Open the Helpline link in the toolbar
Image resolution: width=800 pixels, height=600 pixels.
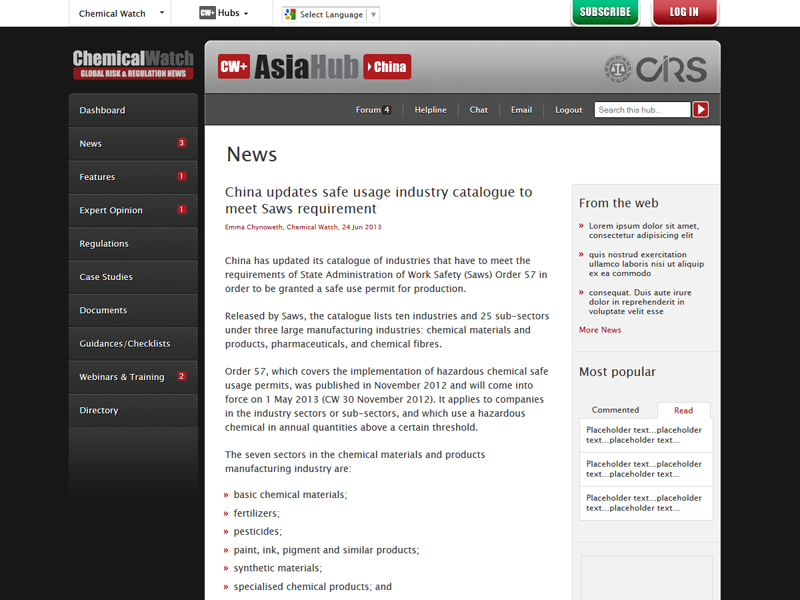pyautogui.click(x=430, y=110)
